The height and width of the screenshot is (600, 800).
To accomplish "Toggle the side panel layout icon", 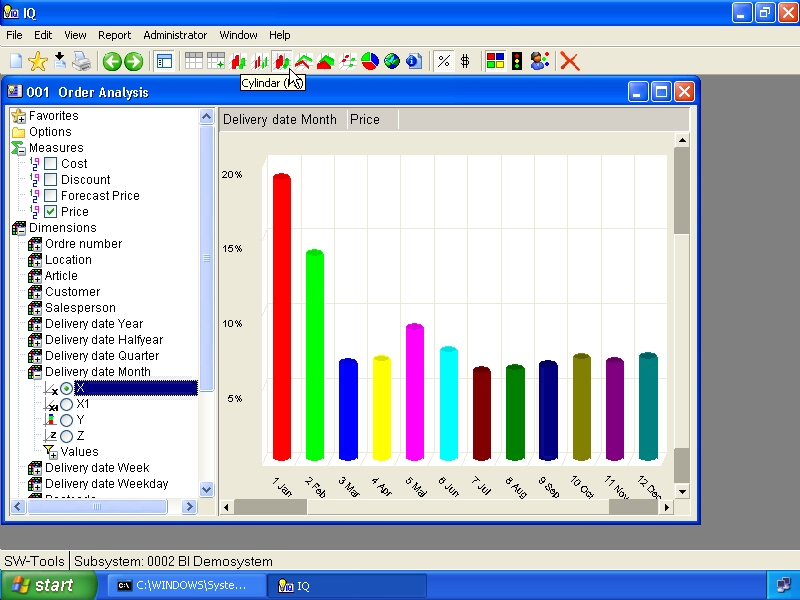I will (x=164, y=62).
